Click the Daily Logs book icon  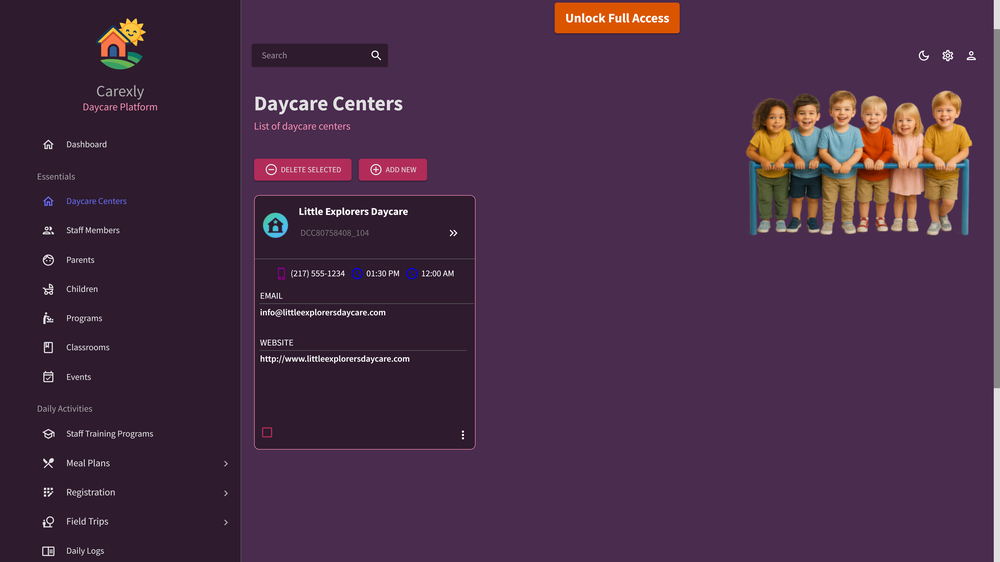(x=48, y=551)
